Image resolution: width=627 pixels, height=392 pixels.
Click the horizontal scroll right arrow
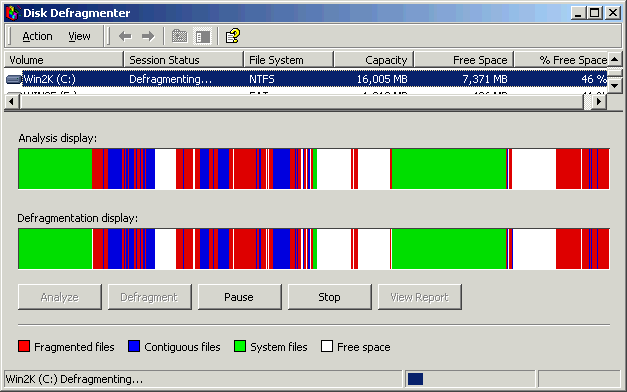(x=599, y=102)
